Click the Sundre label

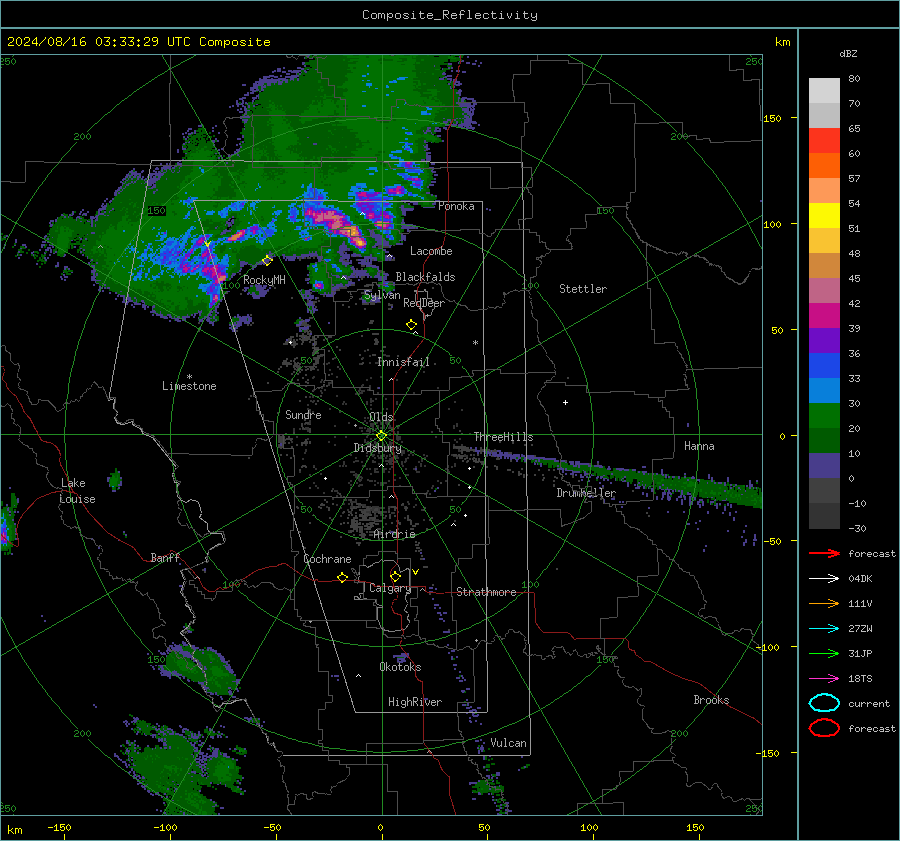[x=303, y=414]
